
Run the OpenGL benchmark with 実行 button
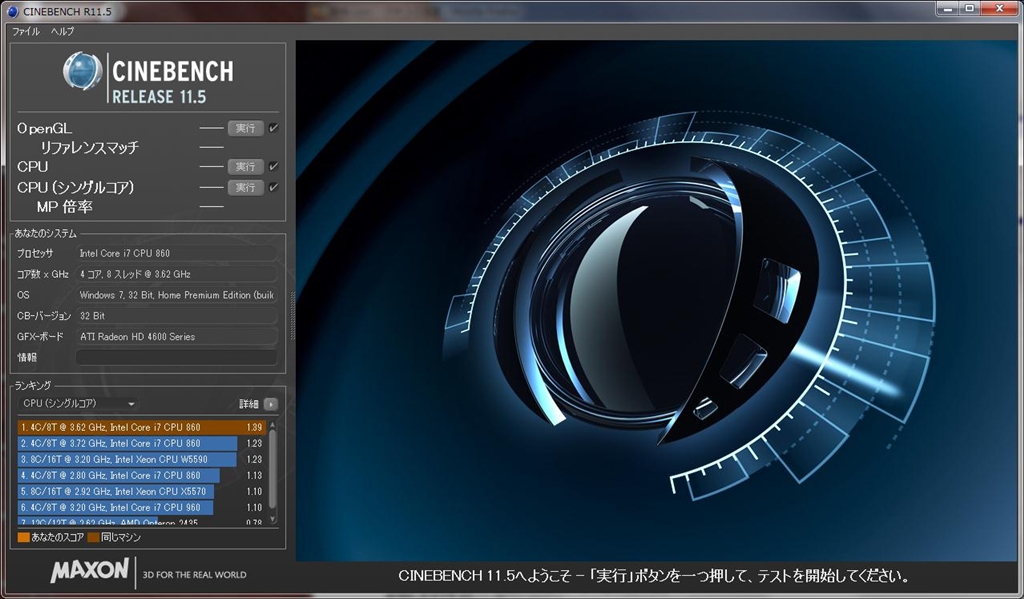tap(245, 128)
